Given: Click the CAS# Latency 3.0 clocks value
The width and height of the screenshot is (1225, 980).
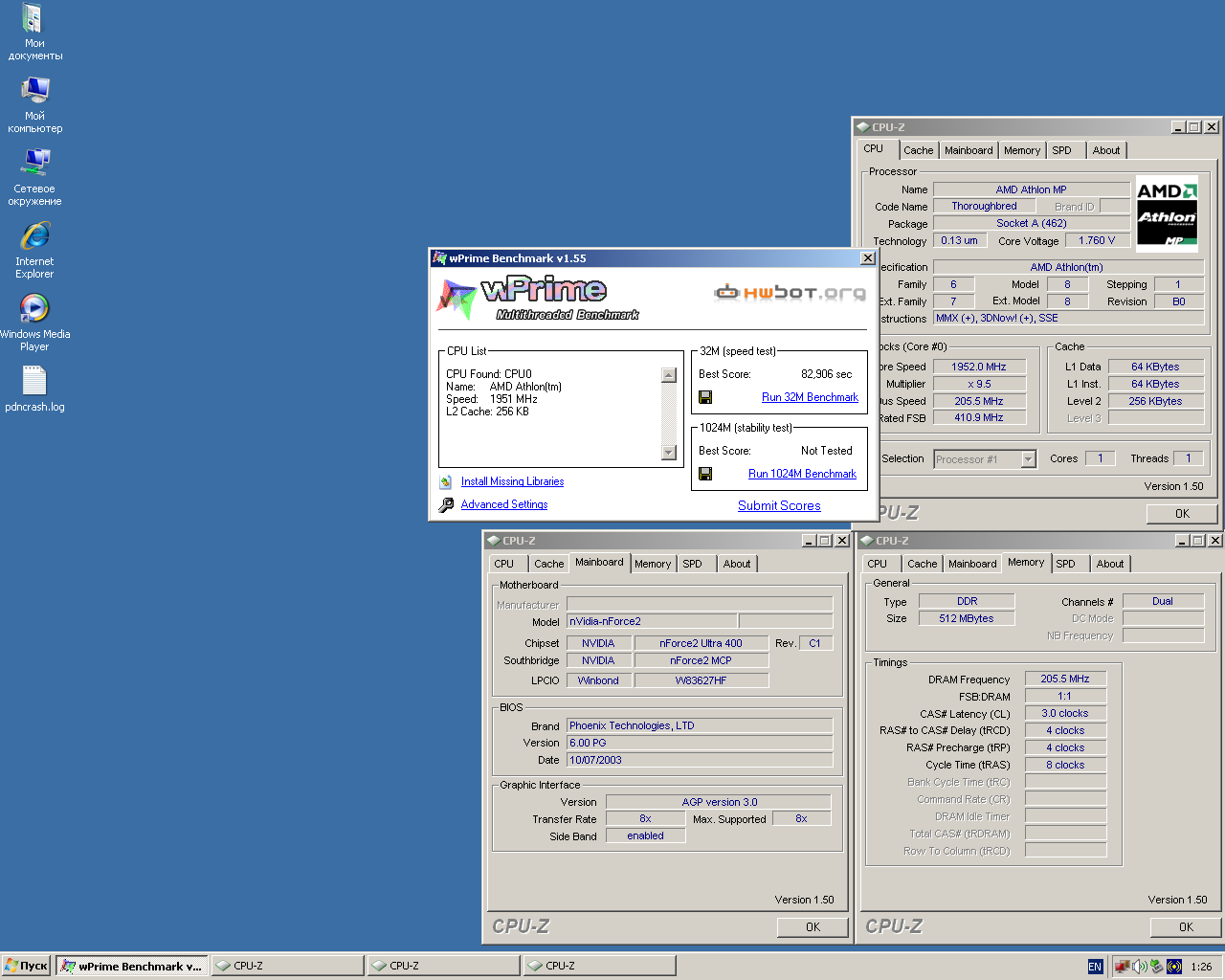Looking at the screenshot, I should (1065, 713).
